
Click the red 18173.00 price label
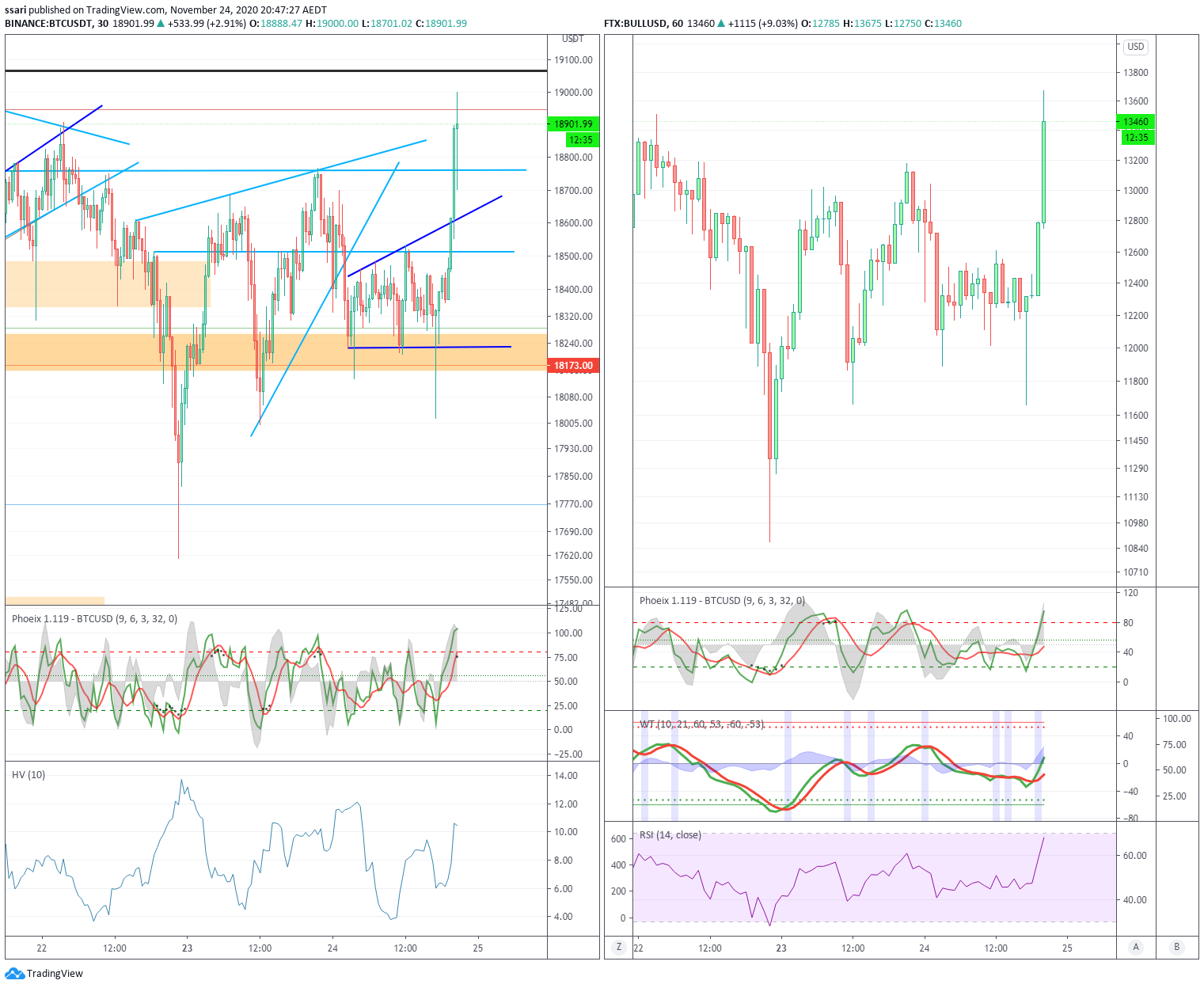tap(574, 366)
